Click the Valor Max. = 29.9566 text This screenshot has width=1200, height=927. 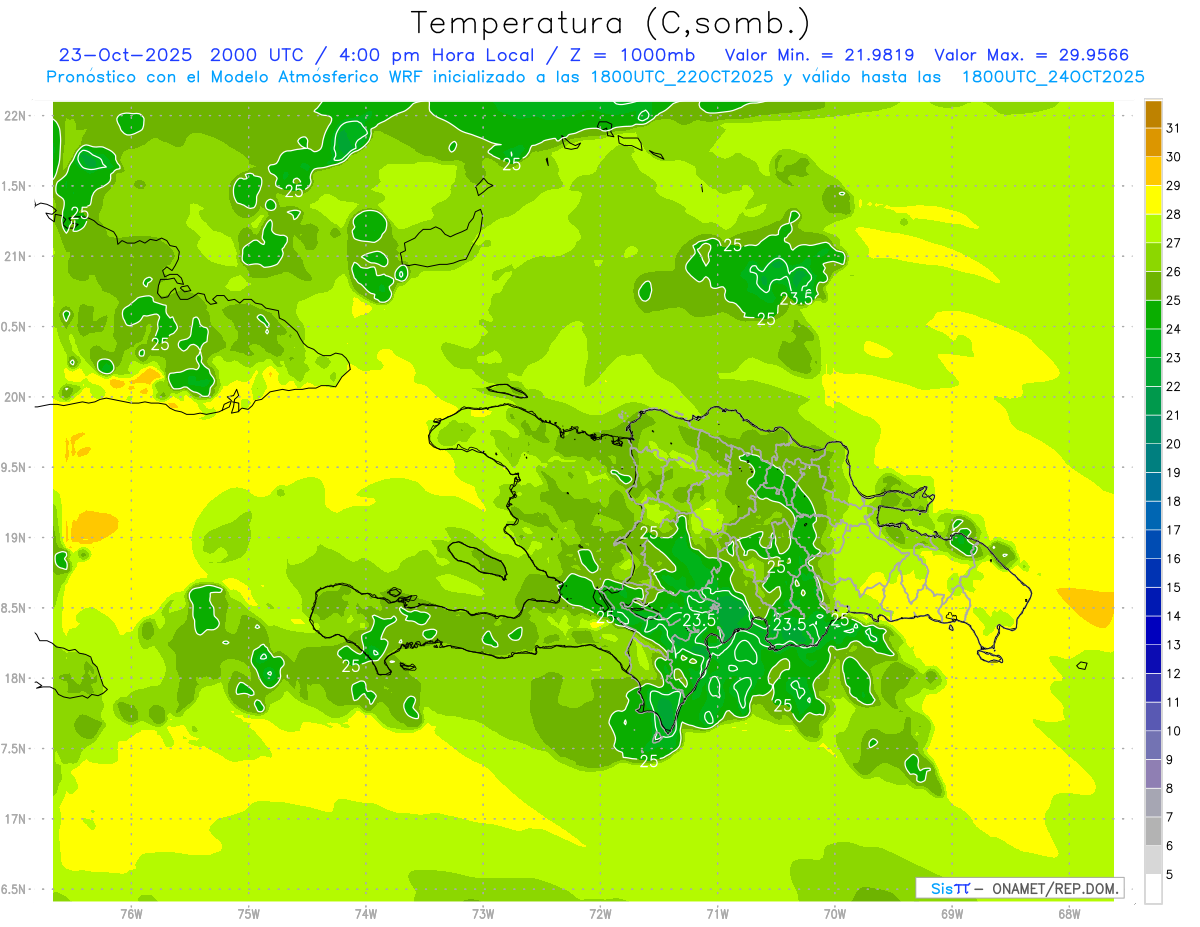click(x=1031, y=55)
